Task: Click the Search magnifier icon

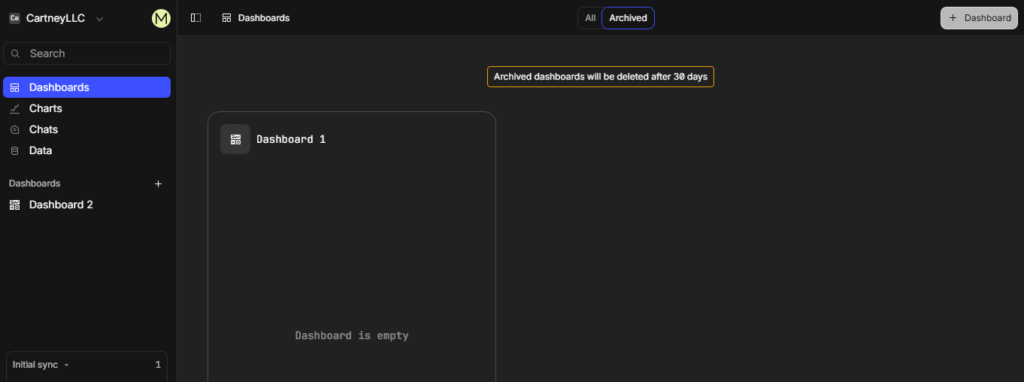Action: (x=16, y=54)
